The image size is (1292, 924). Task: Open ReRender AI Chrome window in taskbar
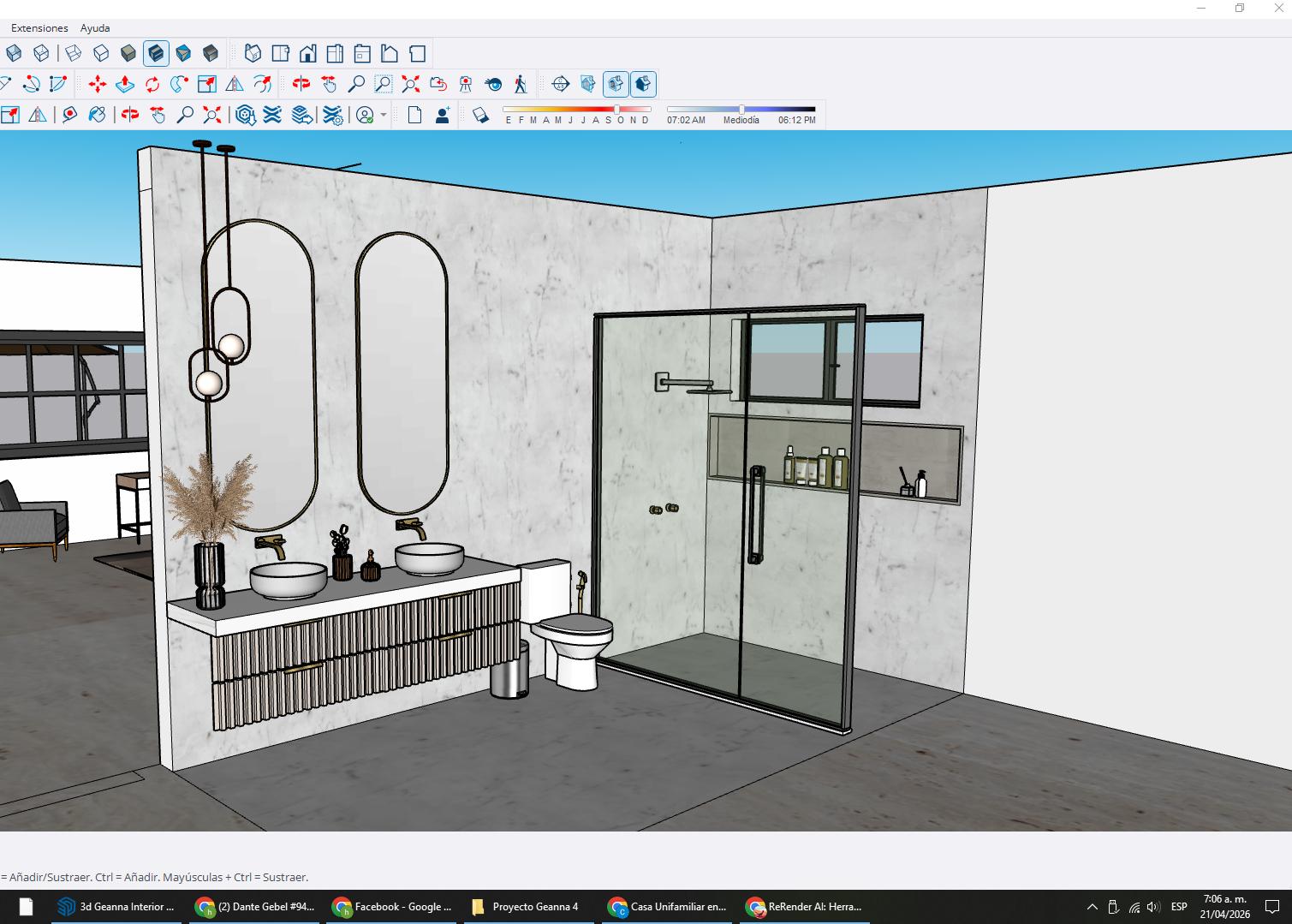(x=805, y=907)
